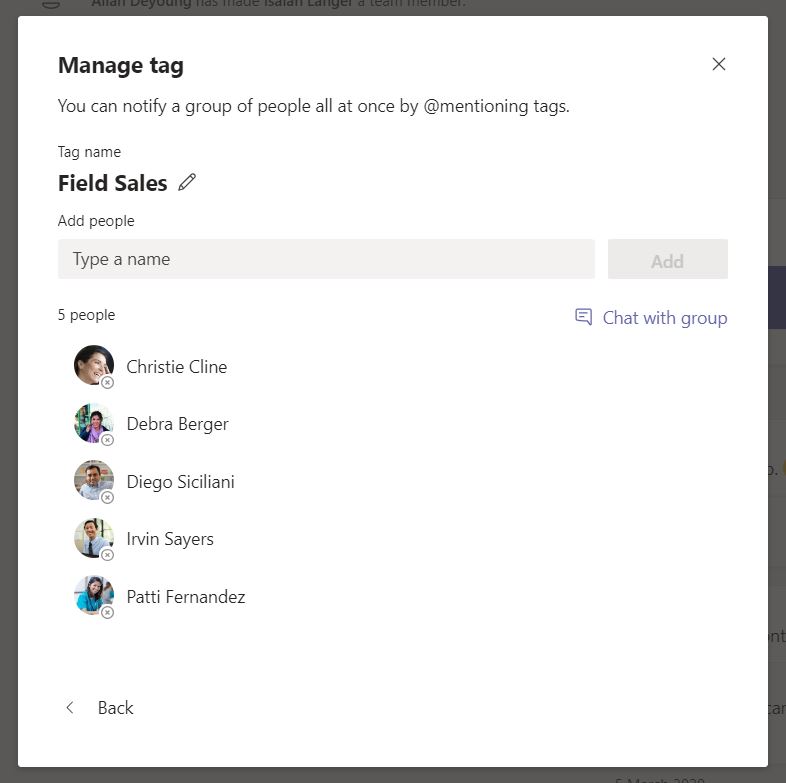This screenshot has width=786, height=783.
Task: Click Patti Fernandez's avatar
Action: click(x=92, y=595)
